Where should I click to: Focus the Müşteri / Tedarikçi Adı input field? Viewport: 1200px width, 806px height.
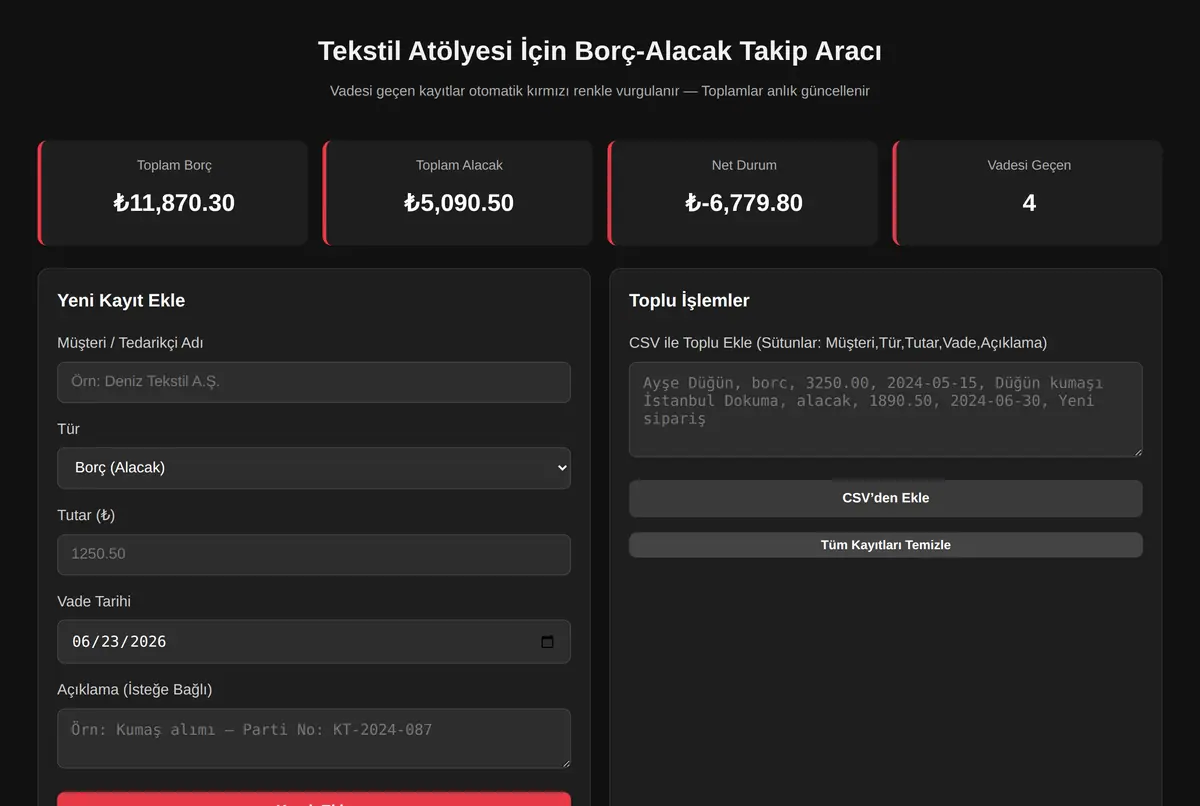[314, 382]
